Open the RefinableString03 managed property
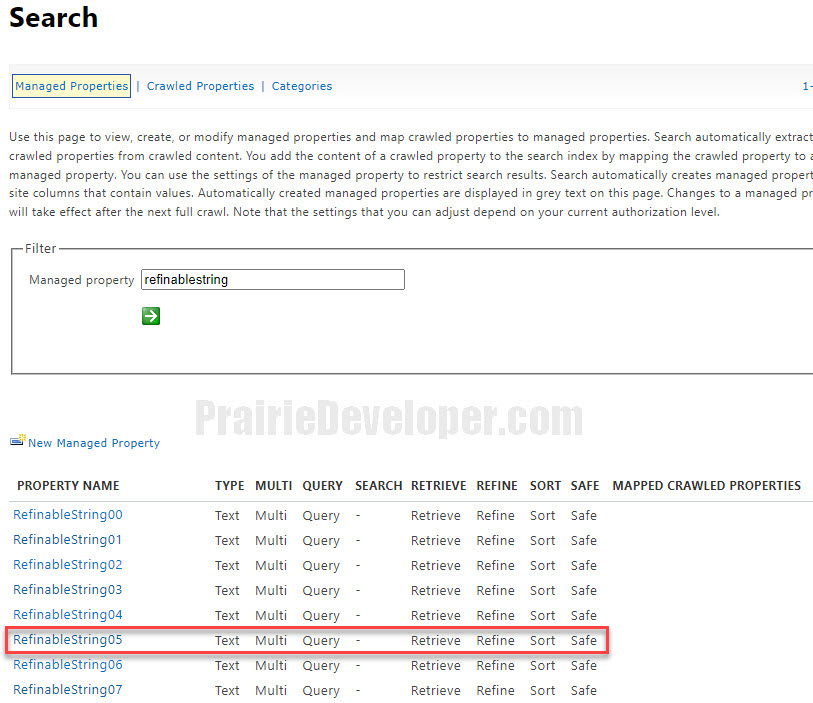The image size is (813, 703). click(67, 589)
